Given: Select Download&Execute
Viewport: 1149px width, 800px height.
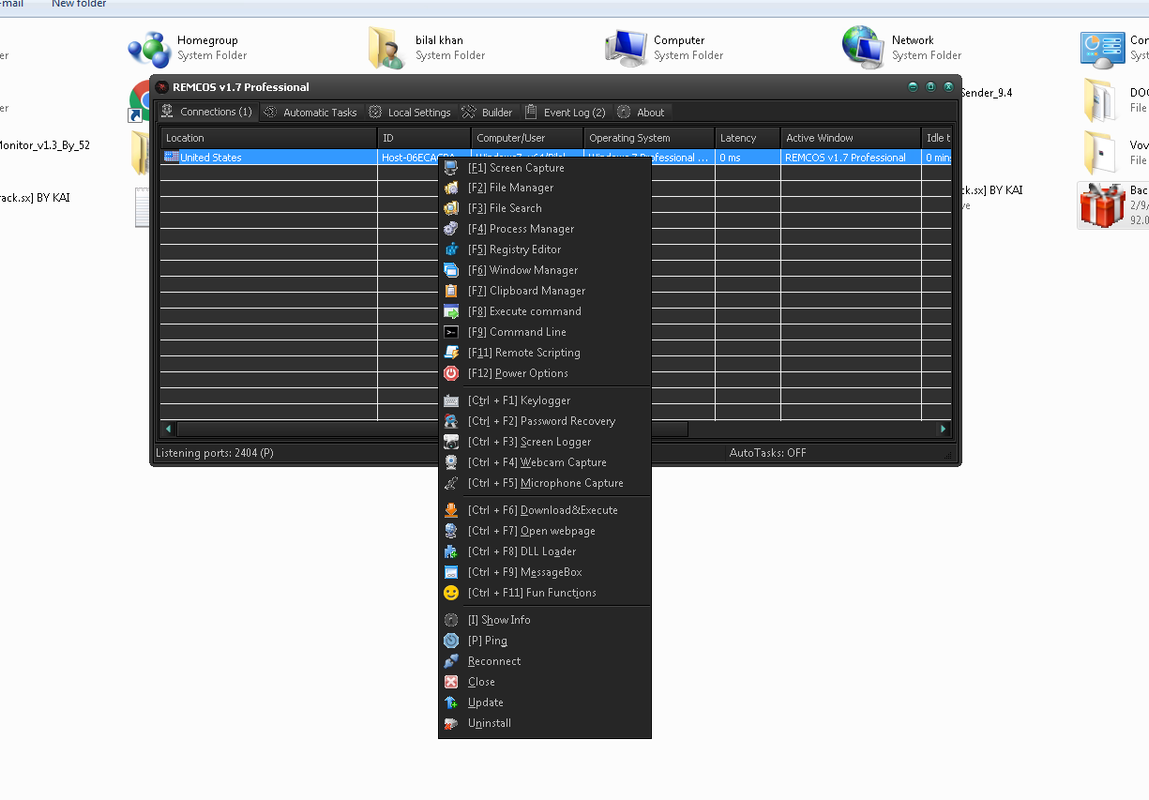Looking at the screenshot, I should click(541, 510).
